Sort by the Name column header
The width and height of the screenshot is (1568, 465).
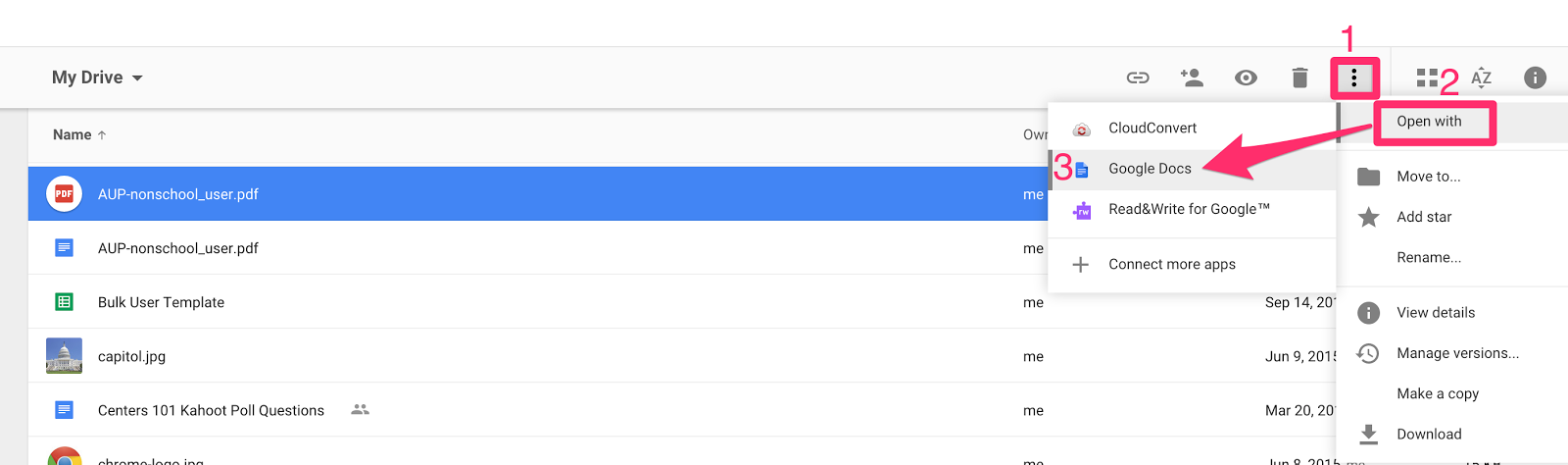click(x=73, y=134)
